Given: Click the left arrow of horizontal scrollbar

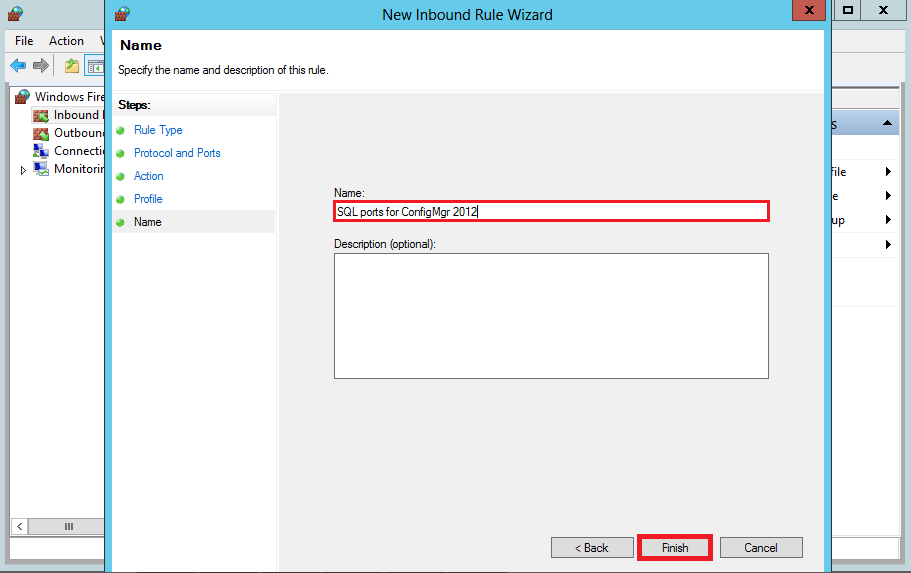Looking at the screenshot, I should [18, 526].
